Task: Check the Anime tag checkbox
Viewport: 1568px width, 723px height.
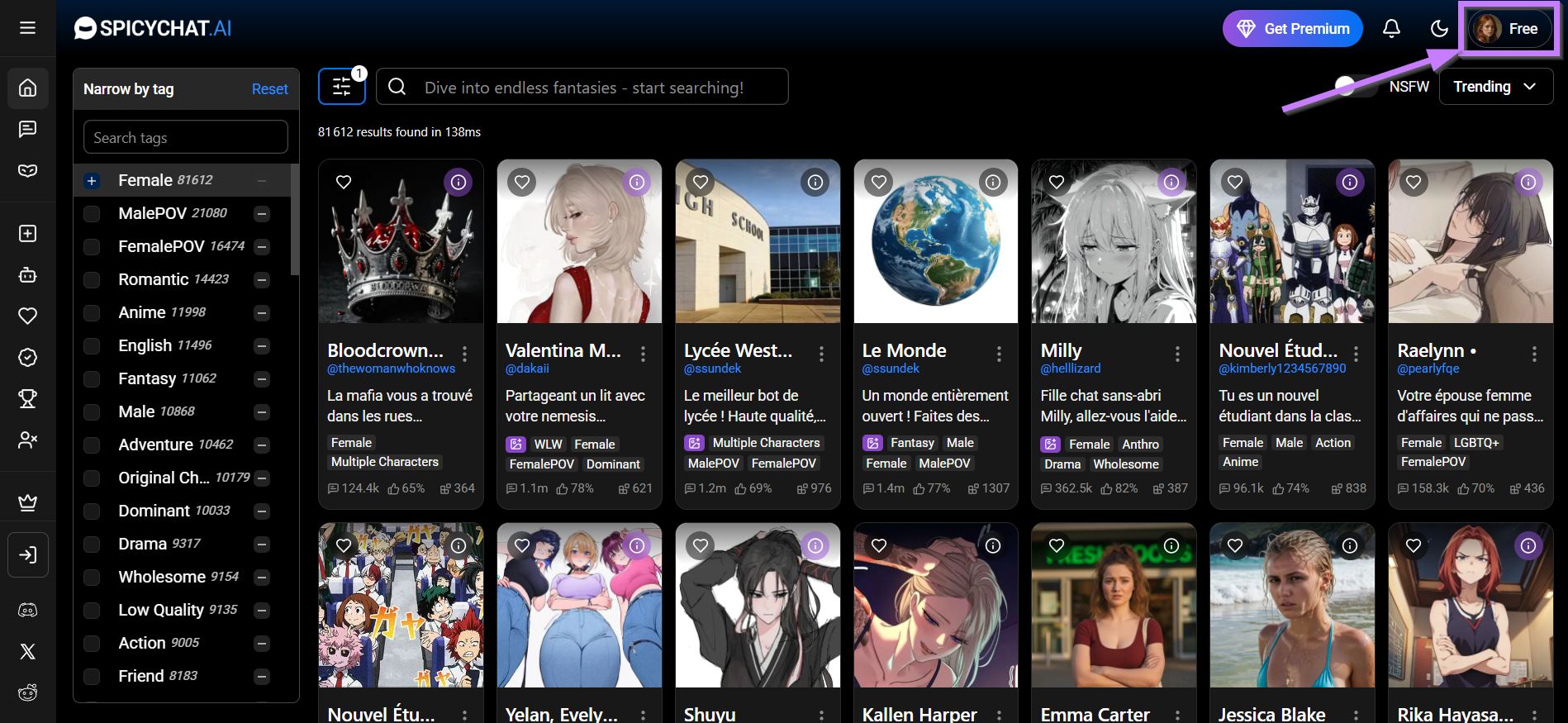Action: (x=92, y=312)
